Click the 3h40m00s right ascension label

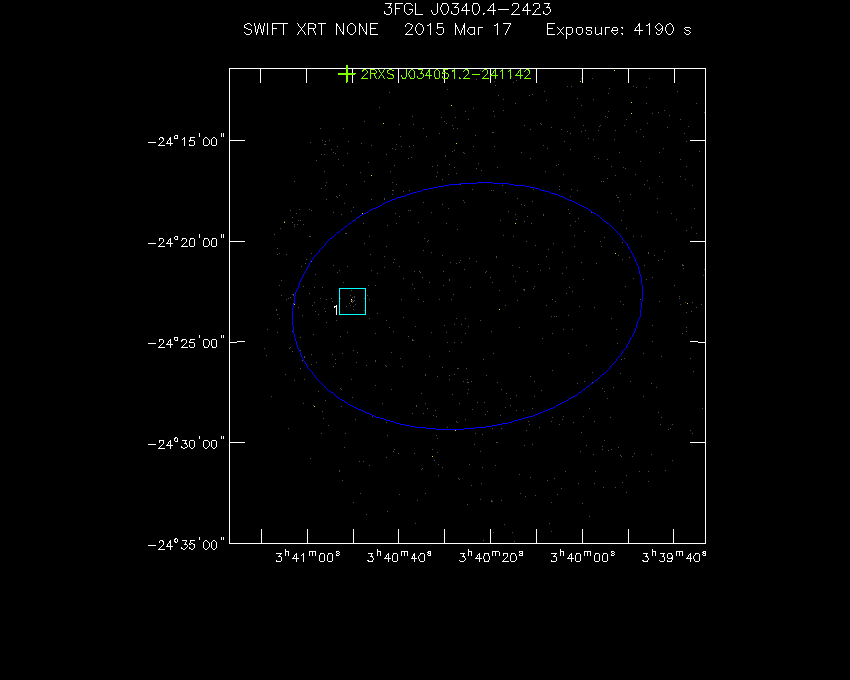(x=583, y=557)
